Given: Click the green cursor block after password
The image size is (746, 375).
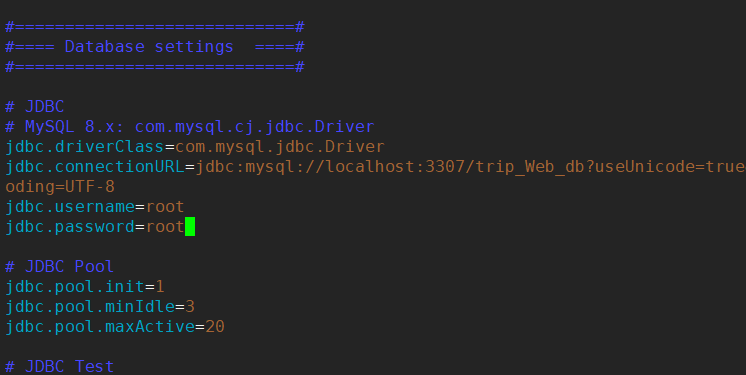Looking at the screenshot, I should pos(190,227).
